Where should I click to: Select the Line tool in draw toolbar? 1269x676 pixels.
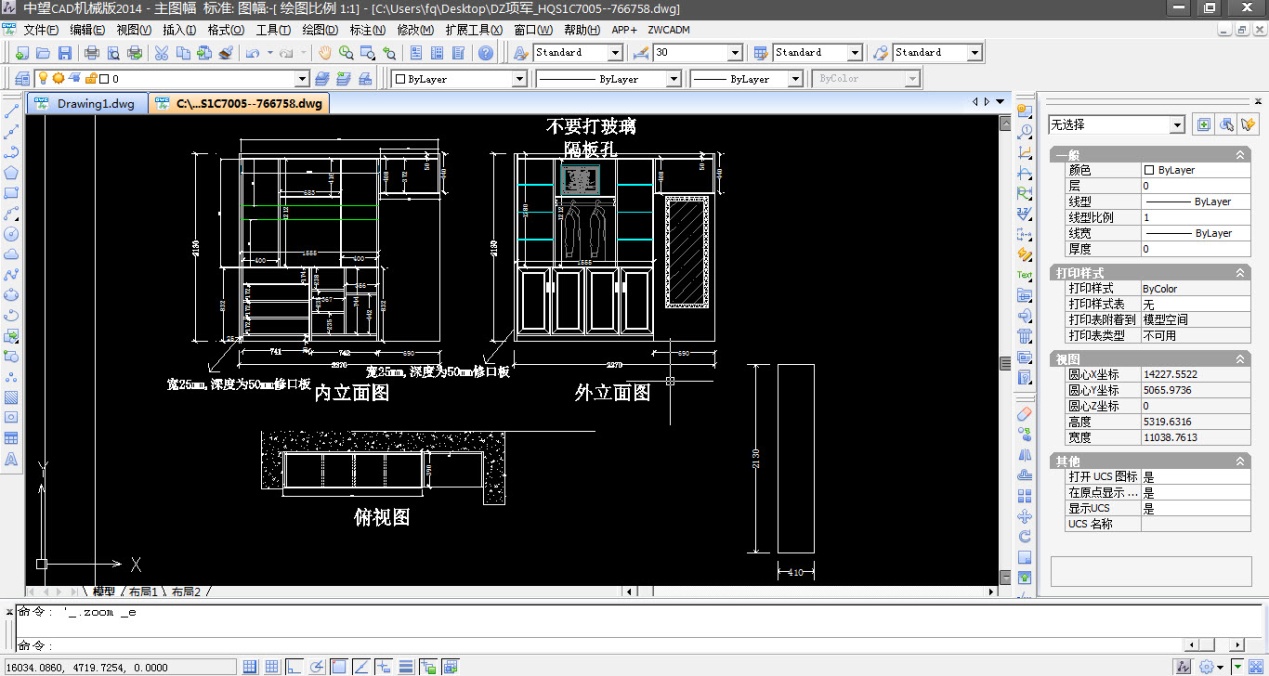click(x=12, y=111)
